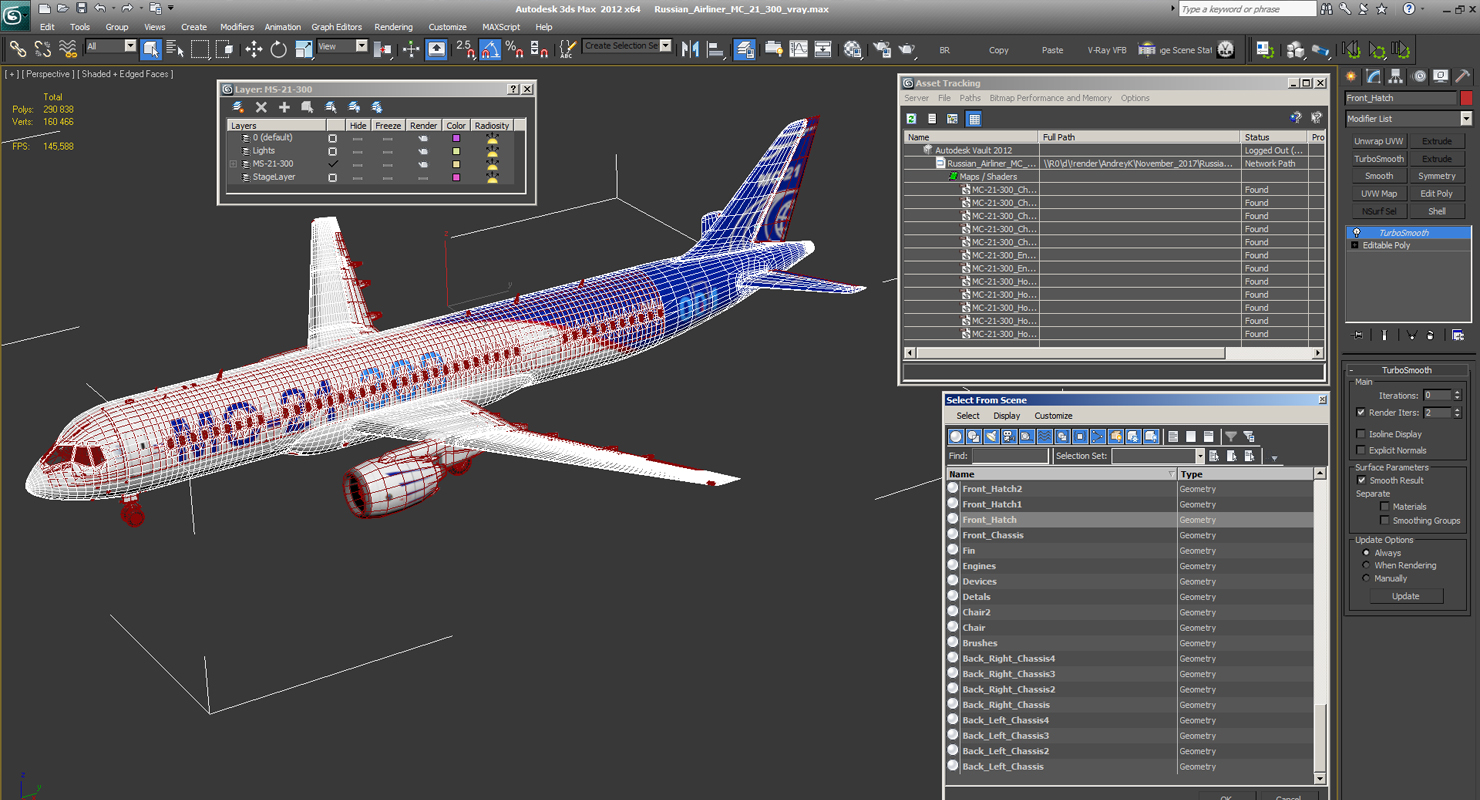Viewport: 1480px width, 800px height.
Task: Open the Curve Editor icon
Action: click(x=798, y=49)
